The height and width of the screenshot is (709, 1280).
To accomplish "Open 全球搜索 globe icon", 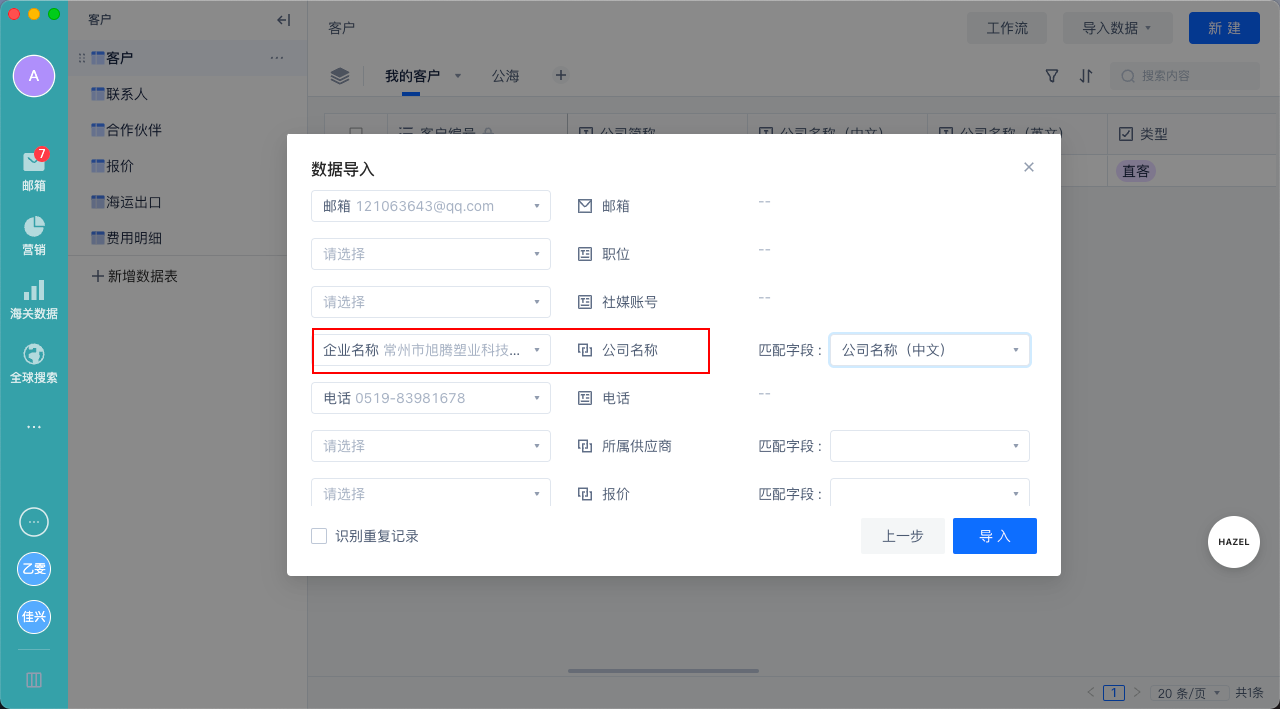I will (x=34, y=355).
